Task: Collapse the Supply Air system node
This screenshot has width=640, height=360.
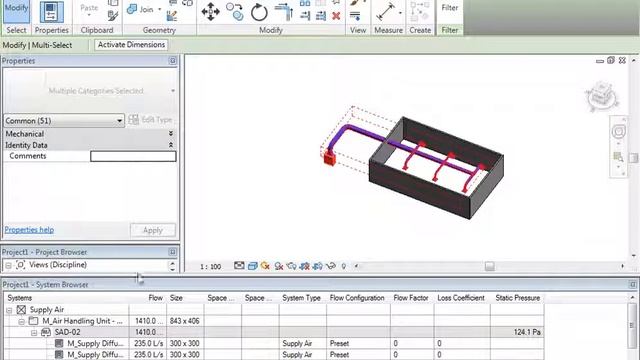Action: coord(9,310)
